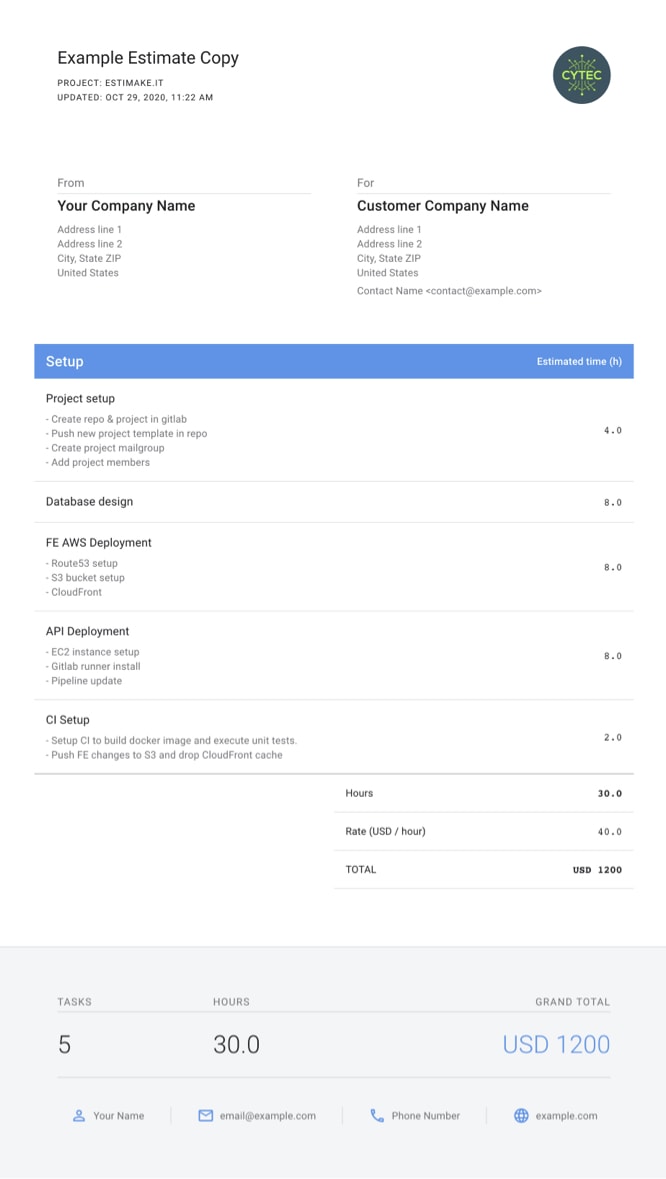Screen dimensions: 666x1179
Task: Open the example.com website link
Action: pos(566,1115)
